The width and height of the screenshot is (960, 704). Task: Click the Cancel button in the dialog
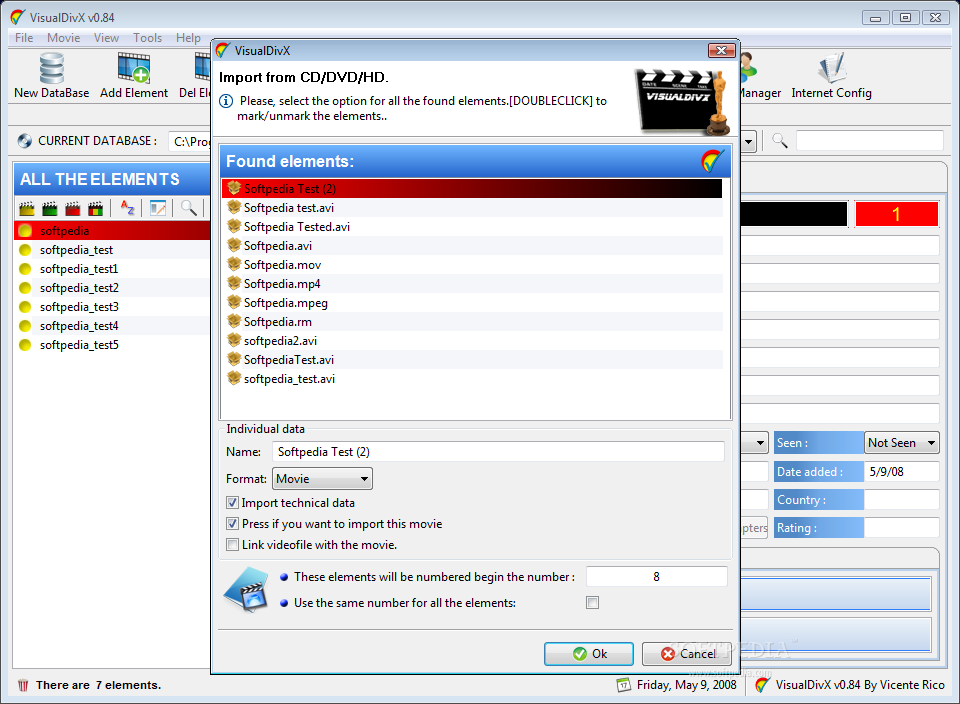tap(686, 654)
